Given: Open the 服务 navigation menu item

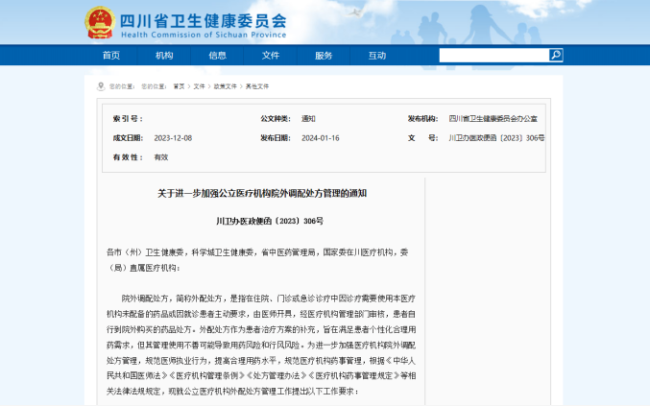Looking at the screenshot, I should pos(323,55).
